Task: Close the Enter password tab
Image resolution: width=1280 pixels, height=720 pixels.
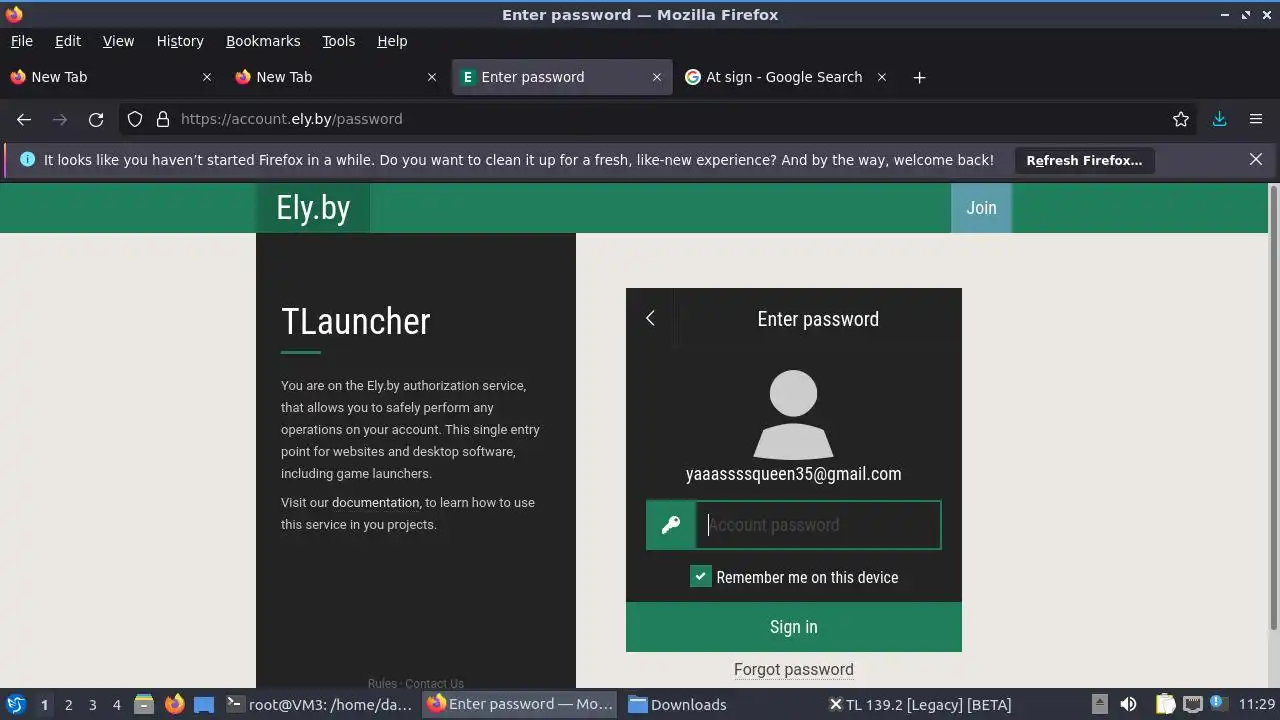Action: (657, 77)
